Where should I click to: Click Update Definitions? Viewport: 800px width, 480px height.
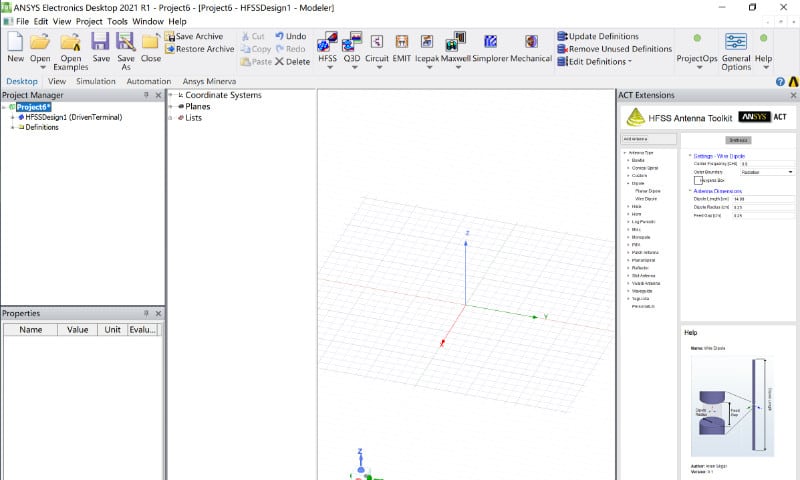pos(598,36)
